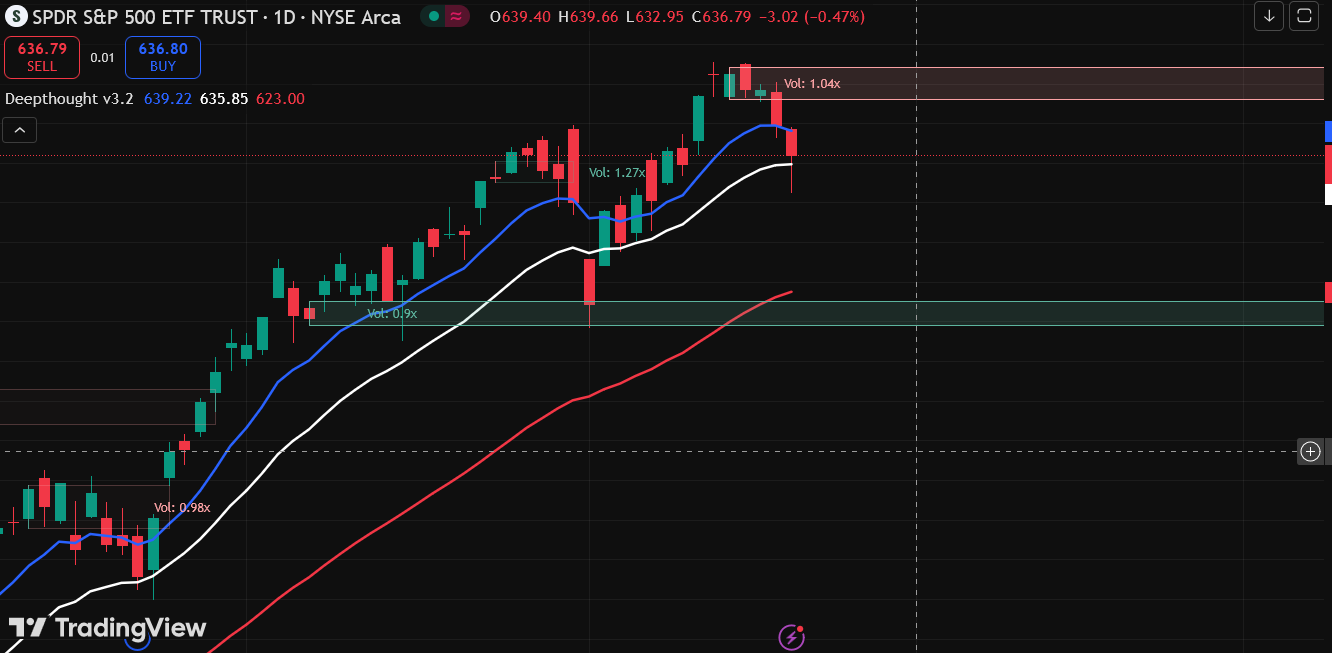This screenshot has width=1332, height=653.
Task: Open the purple lightning events icon
Action: tap(791, 636)
